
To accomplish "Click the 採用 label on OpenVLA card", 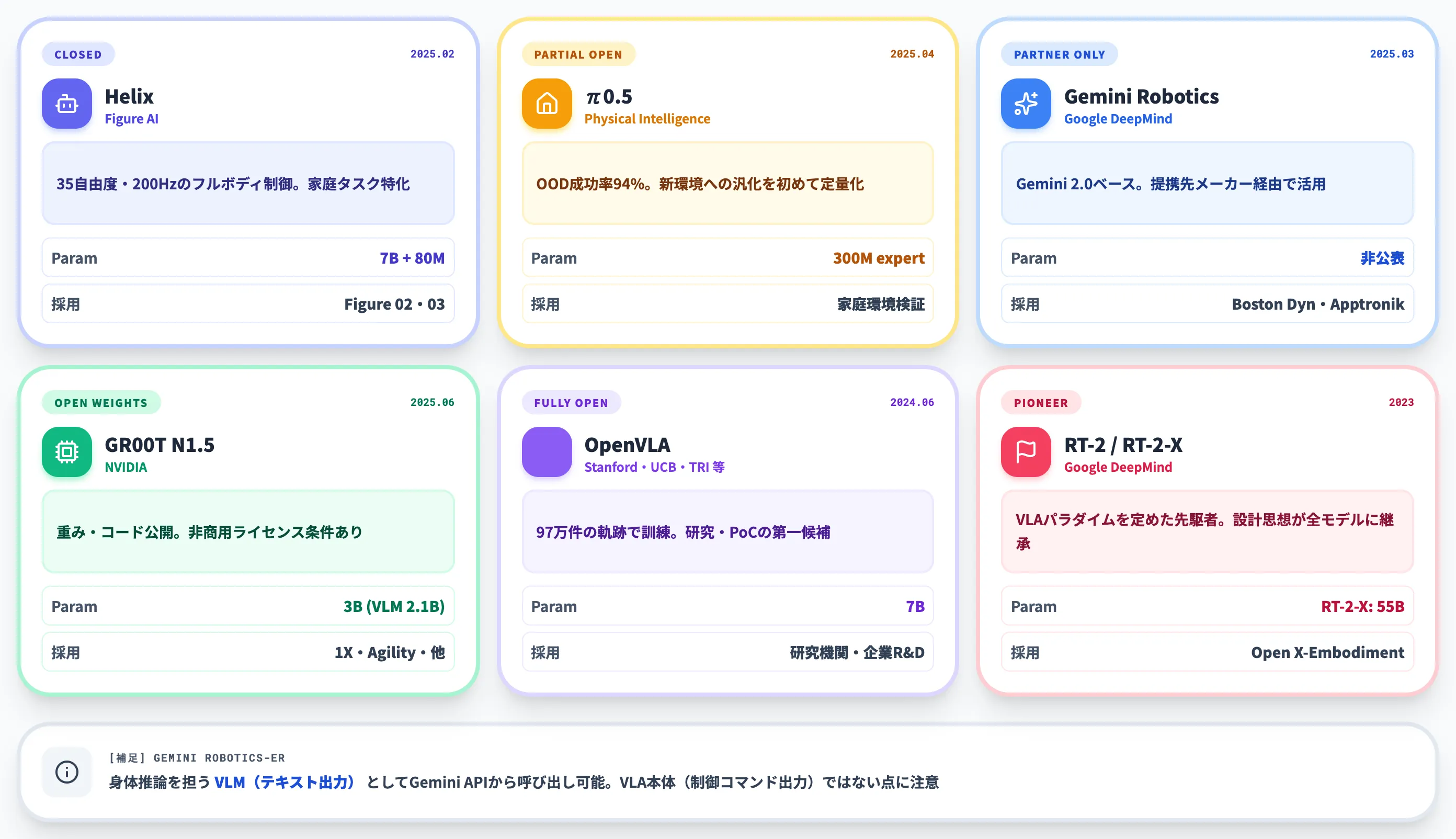I will pyautogui.click(x=545, y=652).
